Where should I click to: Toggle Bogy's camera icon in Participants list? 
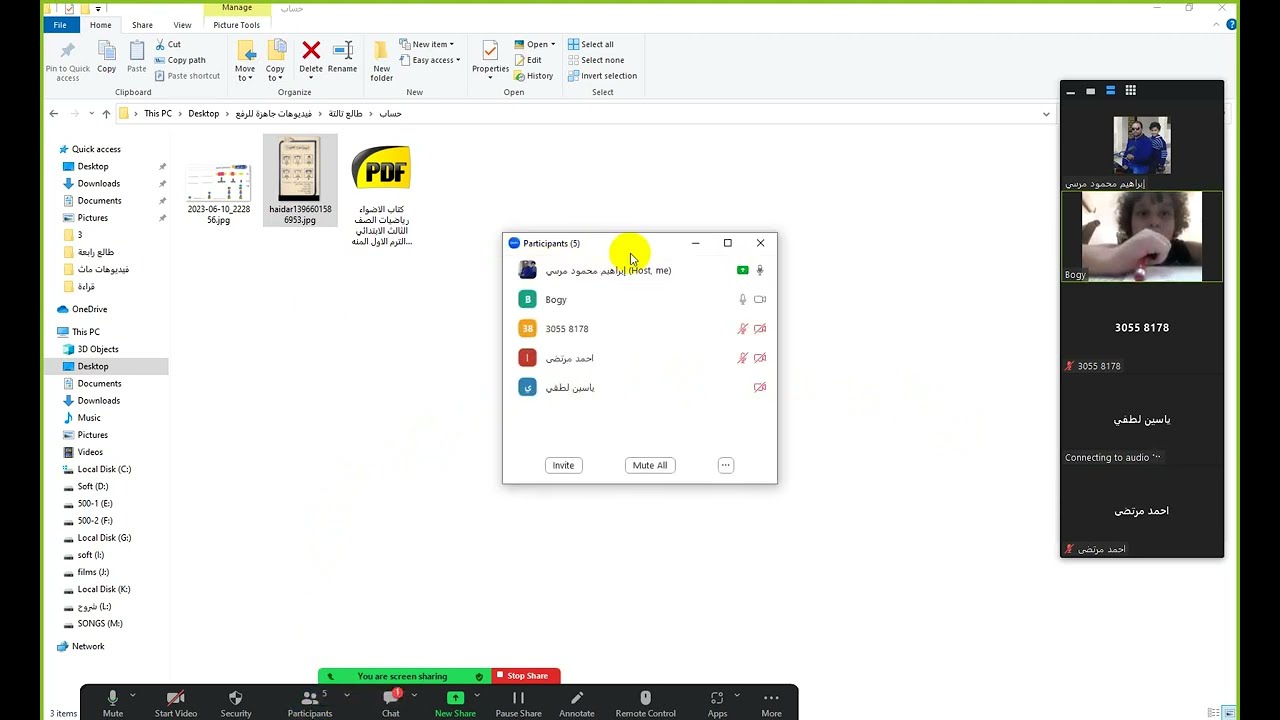(760, 299)
